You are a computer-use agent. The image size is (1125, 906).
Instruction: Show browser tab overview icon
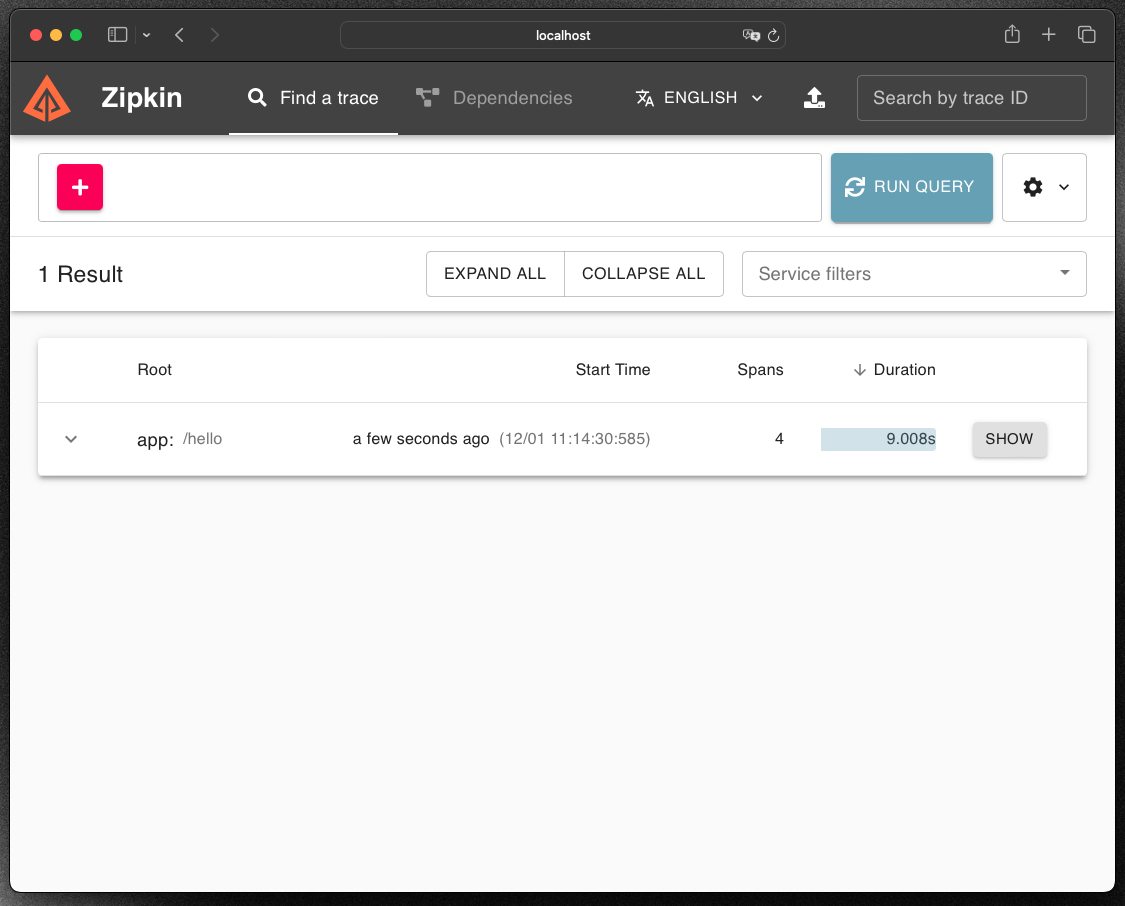[1086, 34]
